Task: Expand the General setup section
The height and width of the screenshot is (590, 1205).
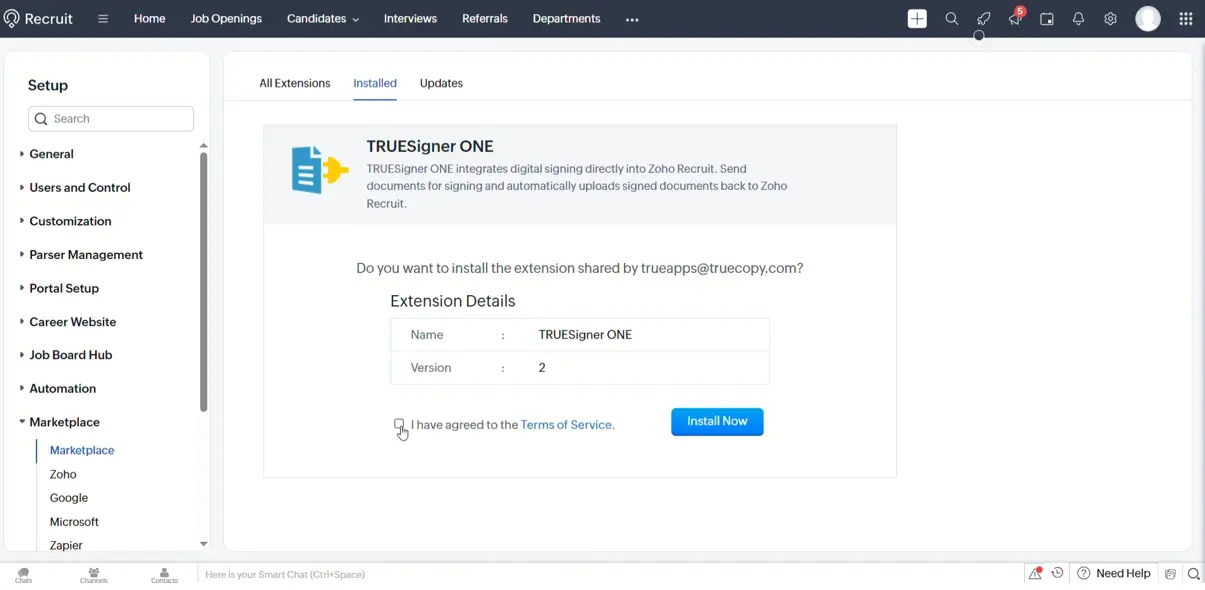Action: (x=46, y=154)
